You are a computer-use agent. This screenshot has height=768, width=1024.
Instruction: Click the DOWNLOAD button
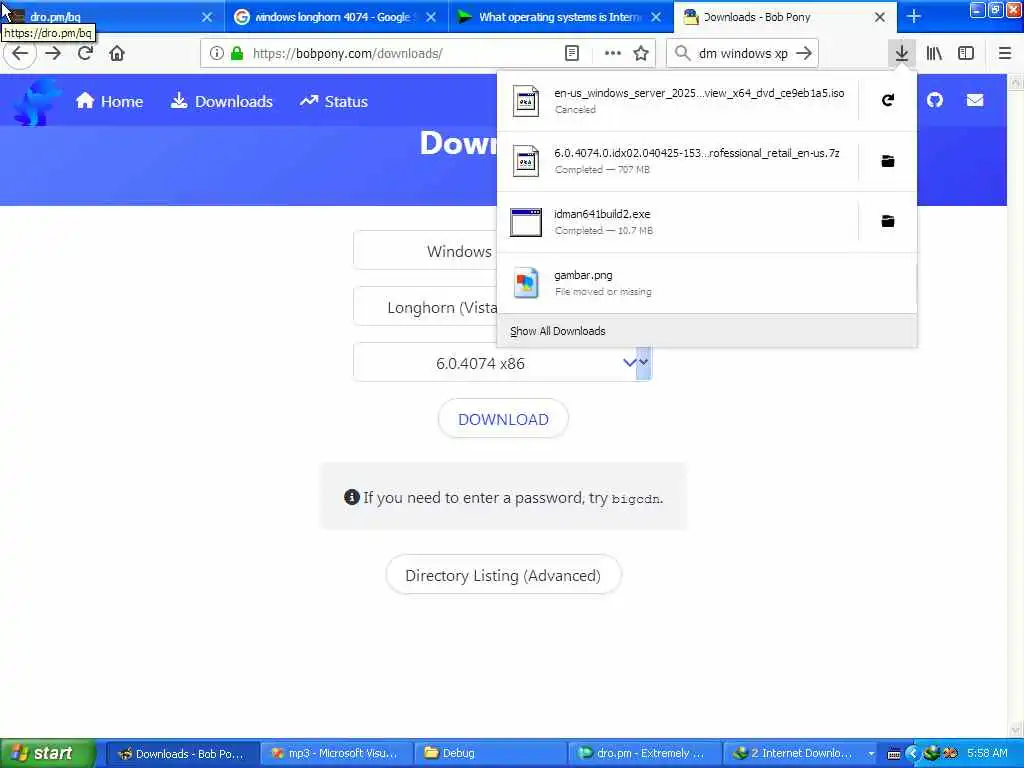point(503,419)
